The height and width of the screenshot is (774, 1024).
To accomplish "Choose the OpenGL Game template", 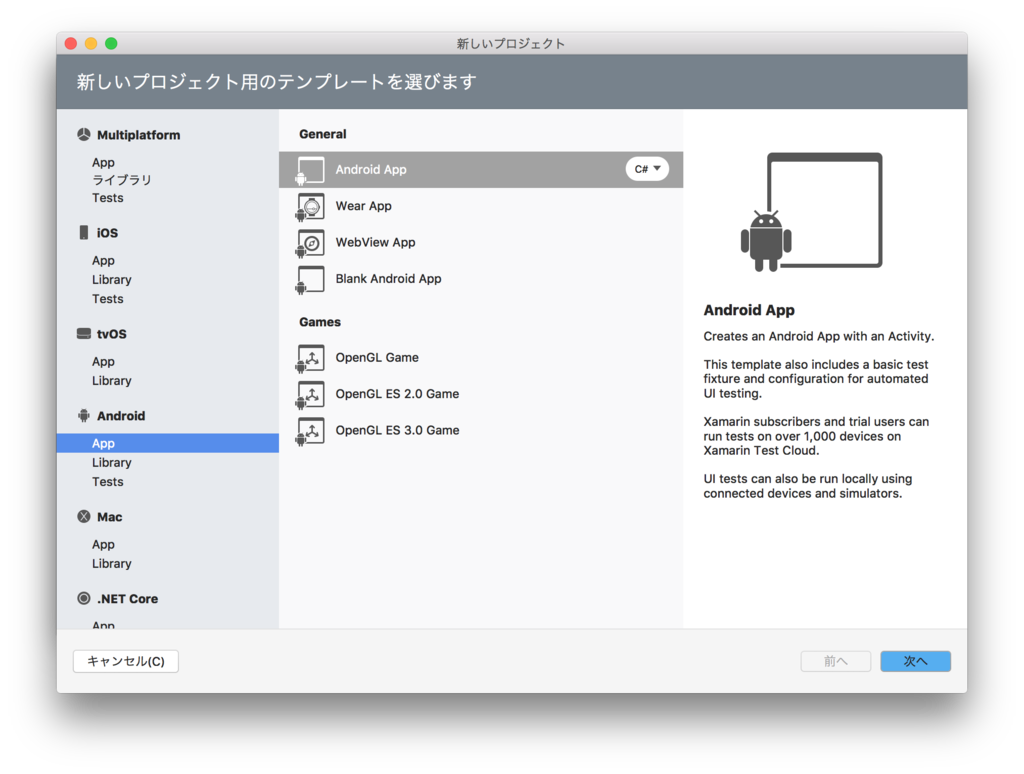I will tap(481, 357).
